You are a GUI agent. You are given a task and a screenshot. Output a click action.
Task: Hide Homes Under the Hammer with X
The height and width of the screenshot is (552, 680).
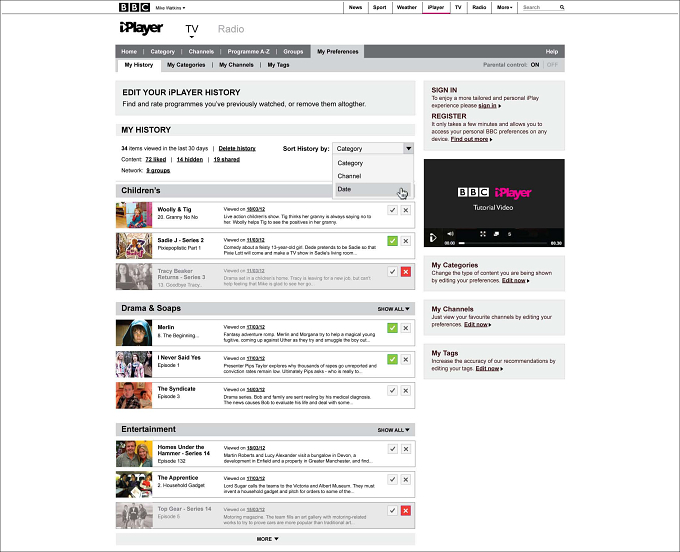pos(405,449)
